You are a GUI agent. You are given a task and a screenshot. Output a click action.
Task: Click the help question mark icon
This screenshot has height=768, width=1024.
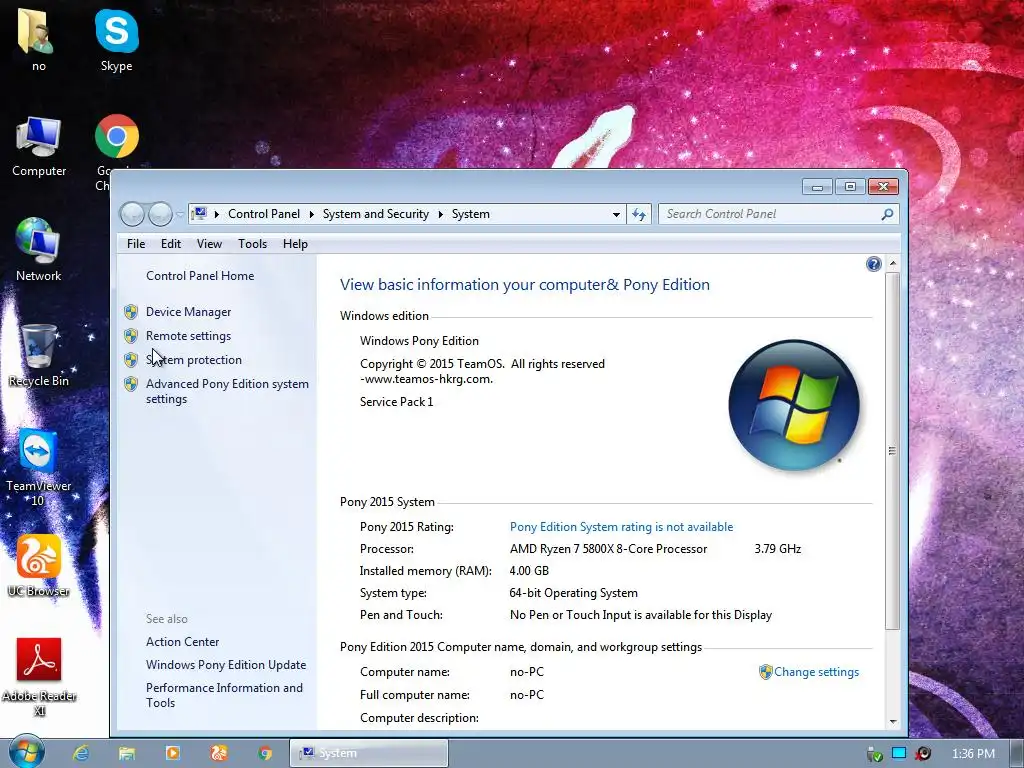click(x=873, y=264)
